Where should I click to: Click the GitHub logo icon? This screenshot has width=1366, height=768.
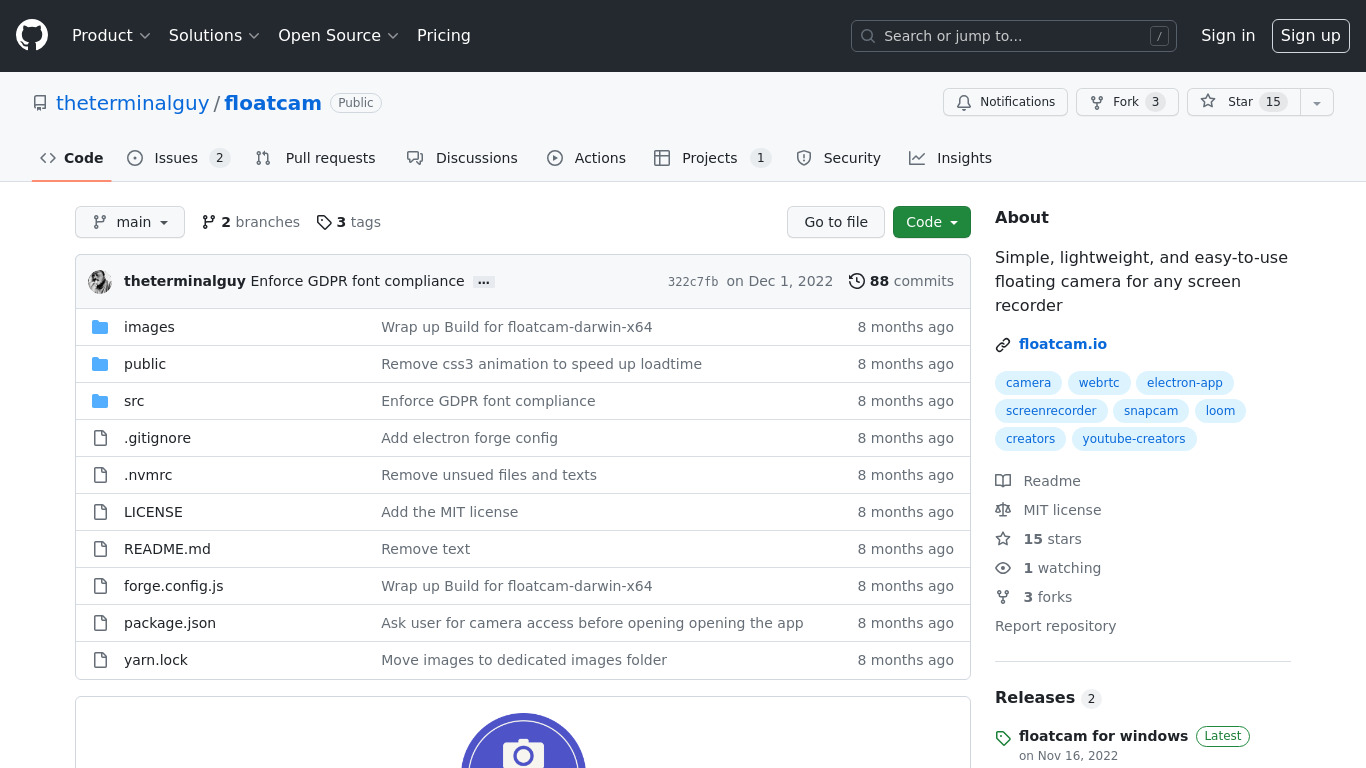pyautogui.click(x=32, y=35)
